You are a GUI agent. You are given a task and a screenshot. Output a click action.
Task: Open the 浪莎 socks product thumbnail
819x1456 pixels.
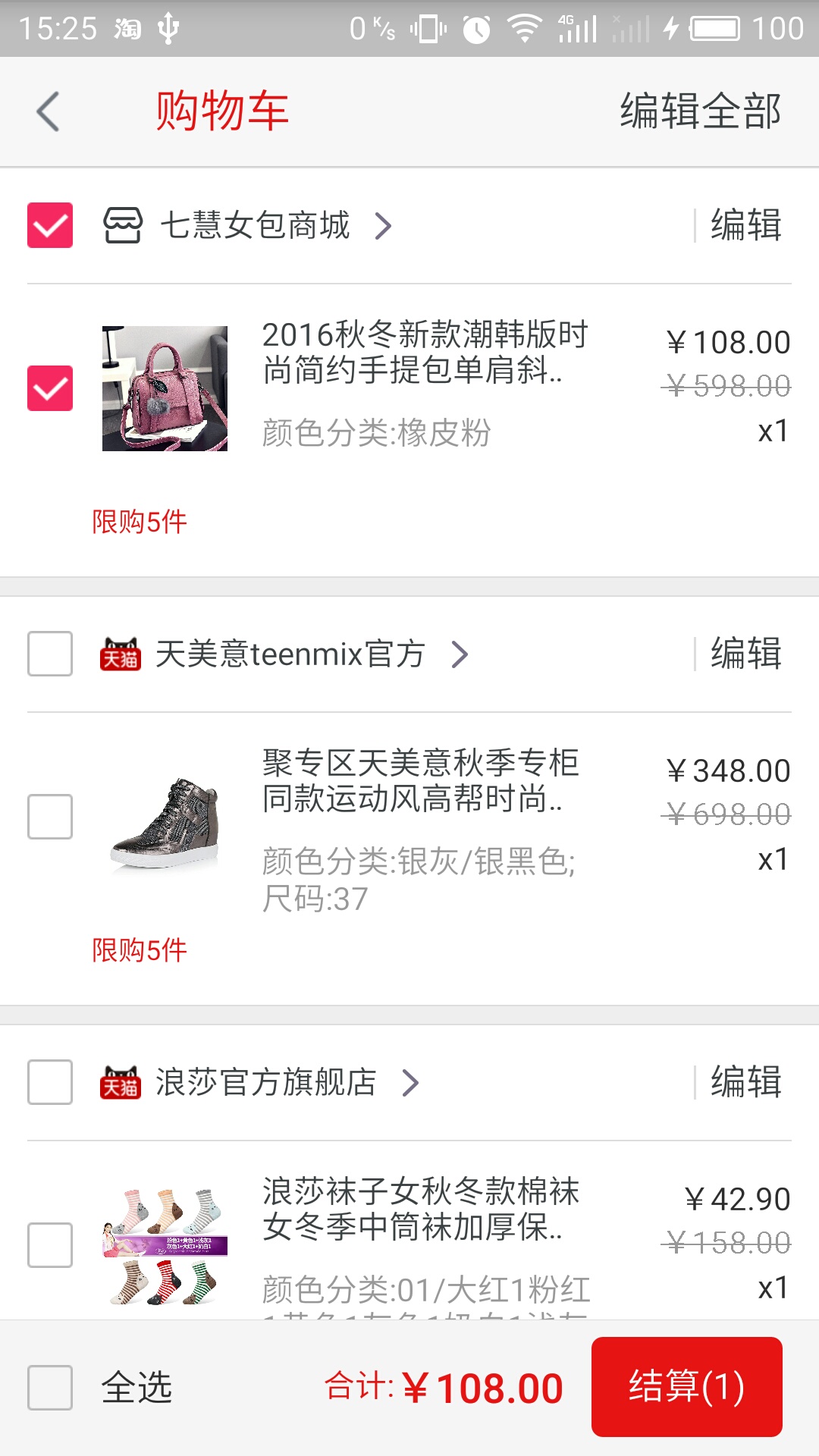[x=165, y=1245]
